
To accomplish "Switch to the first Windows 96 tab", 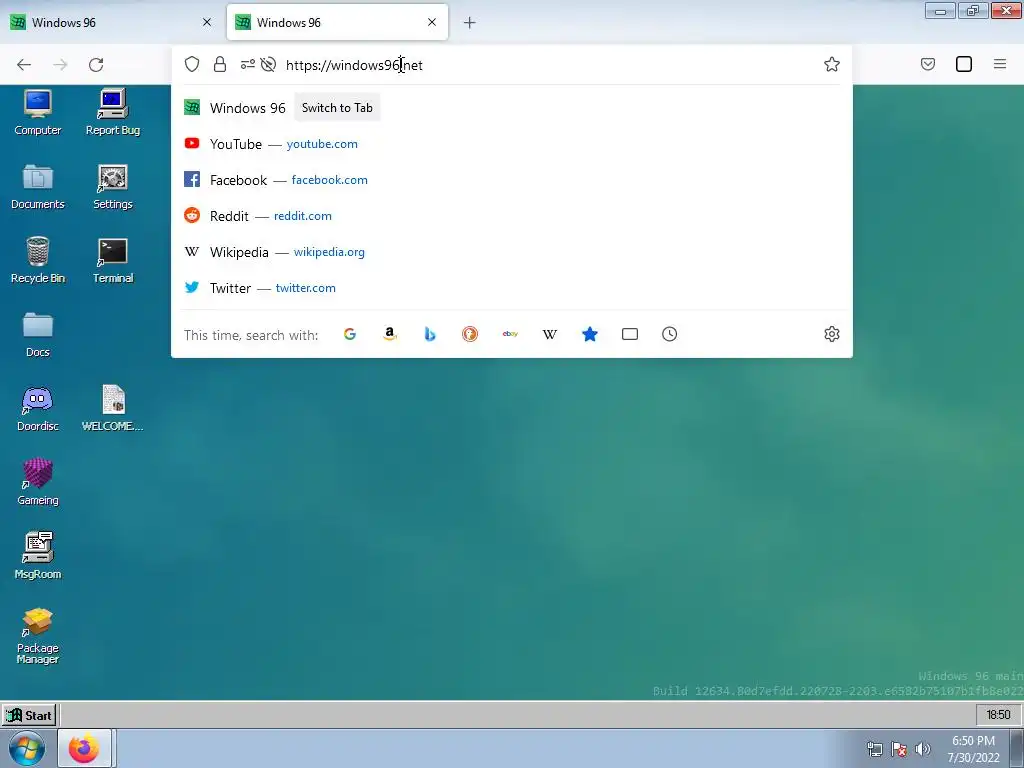I will point(111,22).
